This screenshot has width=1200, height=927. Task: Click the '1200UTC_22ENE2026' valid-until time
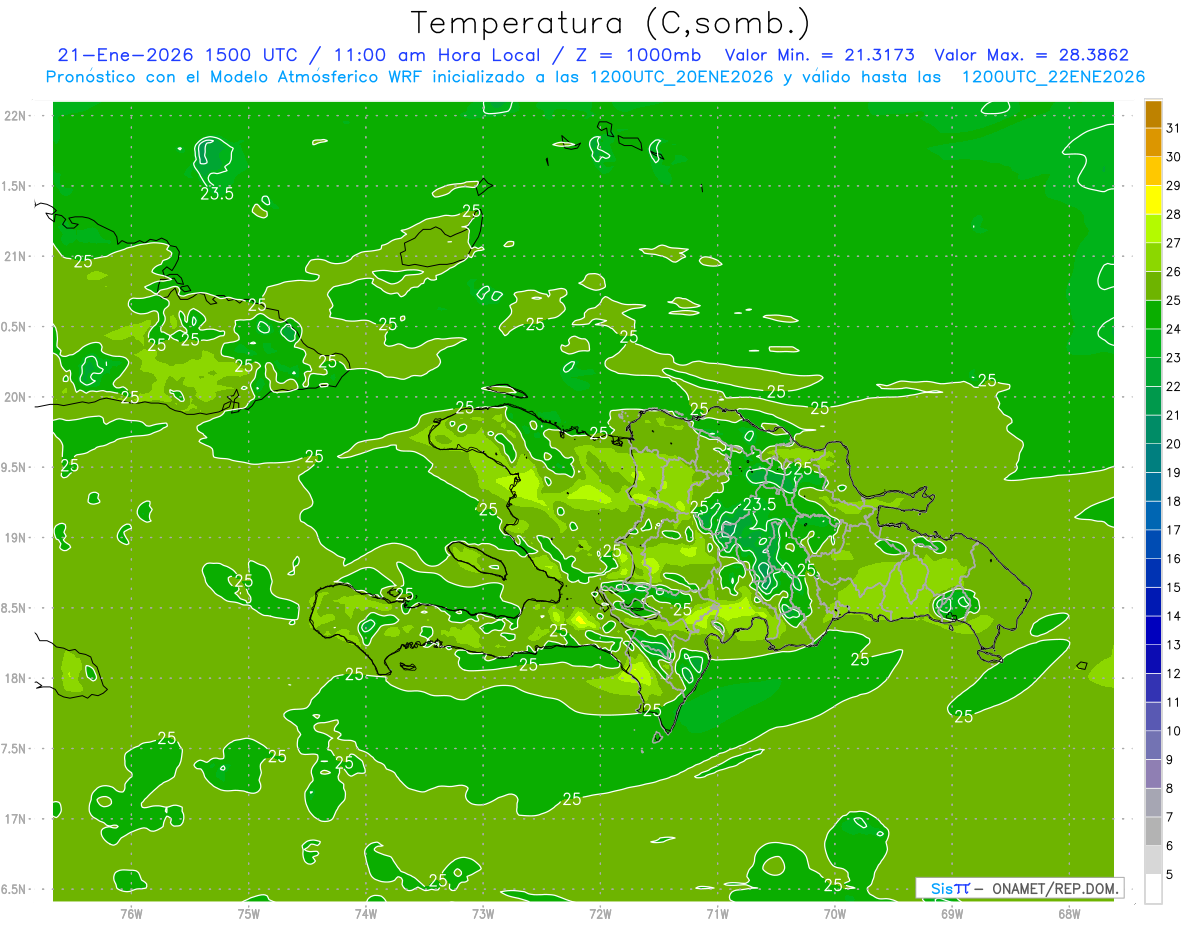1053,77
